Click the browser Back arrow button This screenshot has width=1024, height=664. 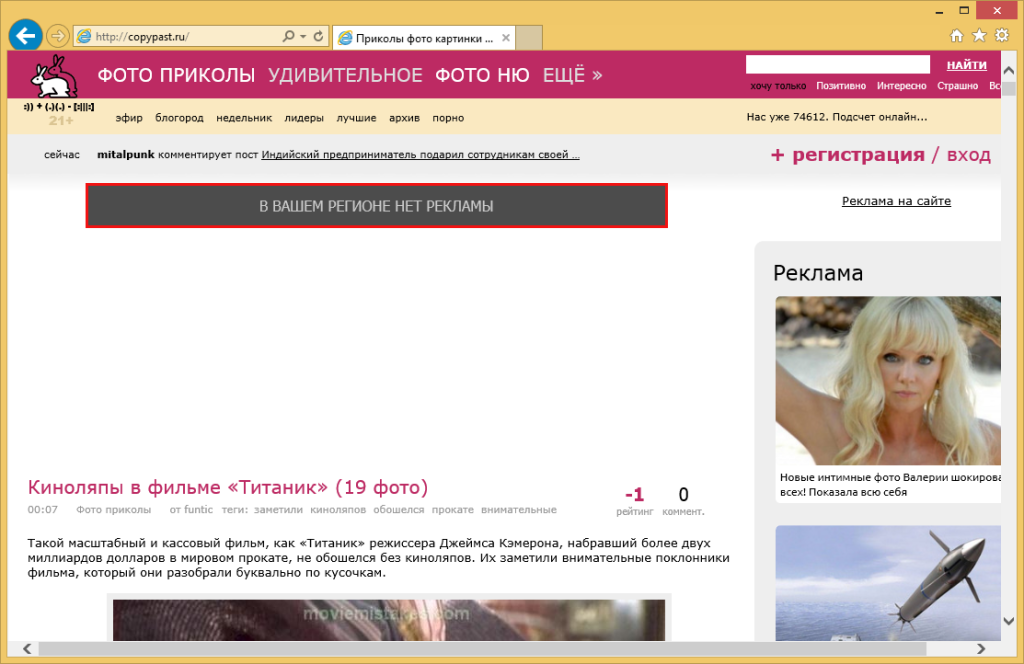pyautogui.click(x=24, y=36)
